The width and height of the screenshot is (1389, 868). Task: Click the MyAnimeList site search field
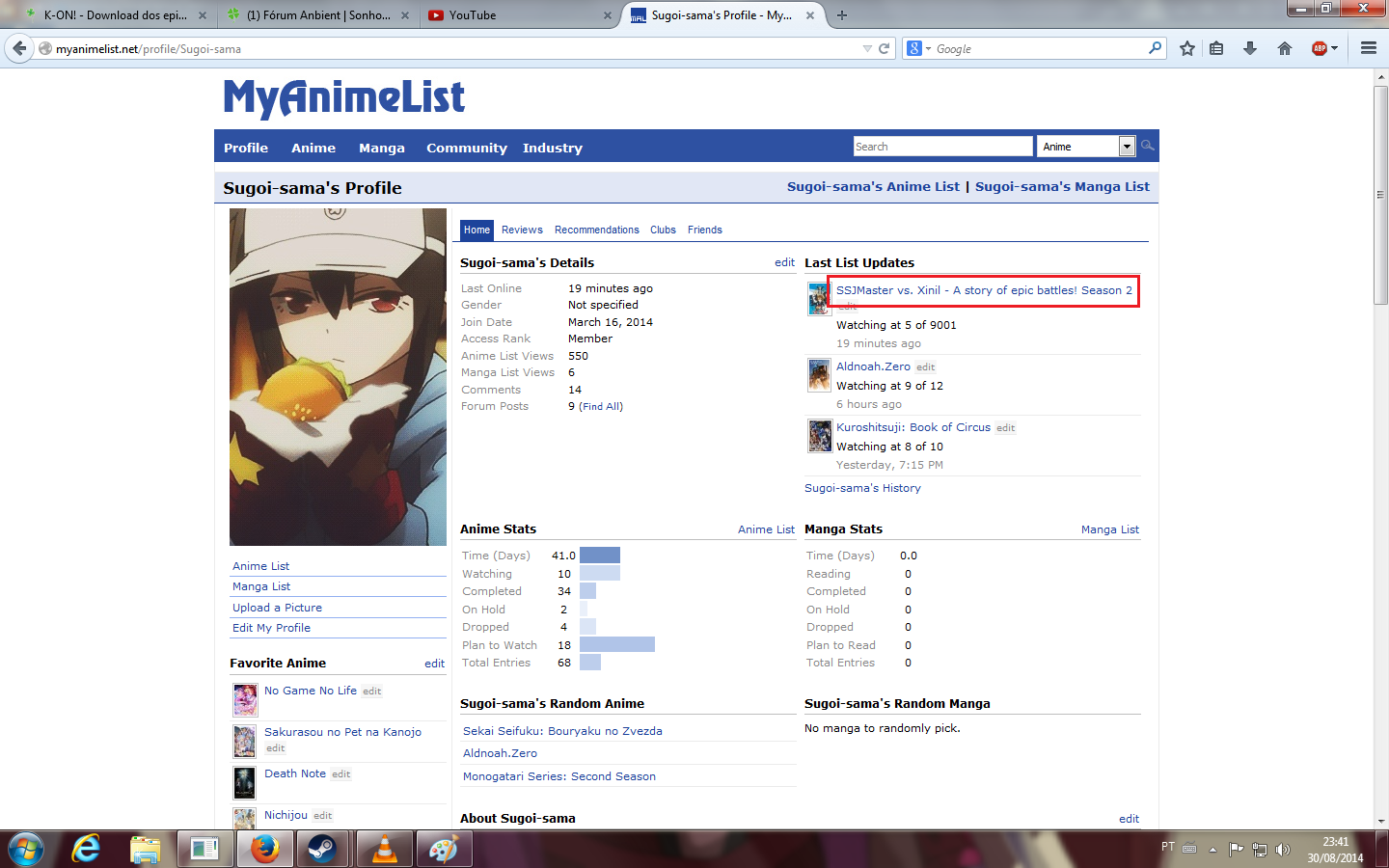[x=942, y=147]
